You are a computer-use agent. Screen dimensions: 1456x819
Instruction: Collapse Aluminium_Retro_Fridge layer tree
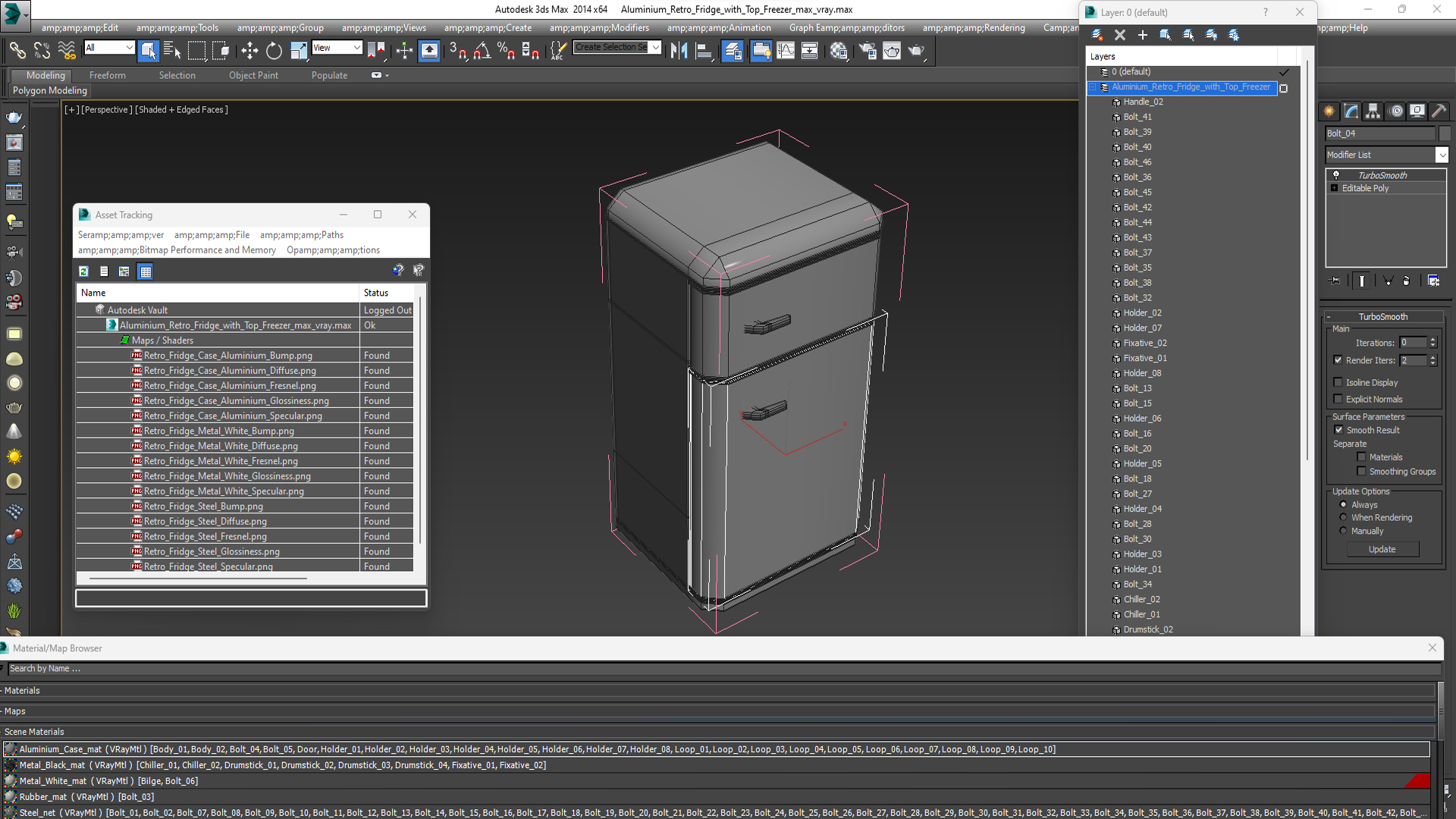(x=1093, y=87)
